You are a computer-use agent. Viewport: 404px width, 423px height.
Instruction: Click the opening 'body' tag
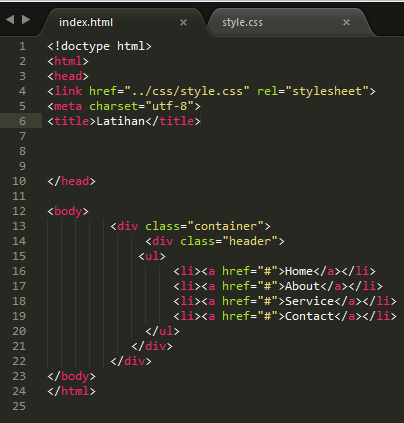tap(68, 211)
